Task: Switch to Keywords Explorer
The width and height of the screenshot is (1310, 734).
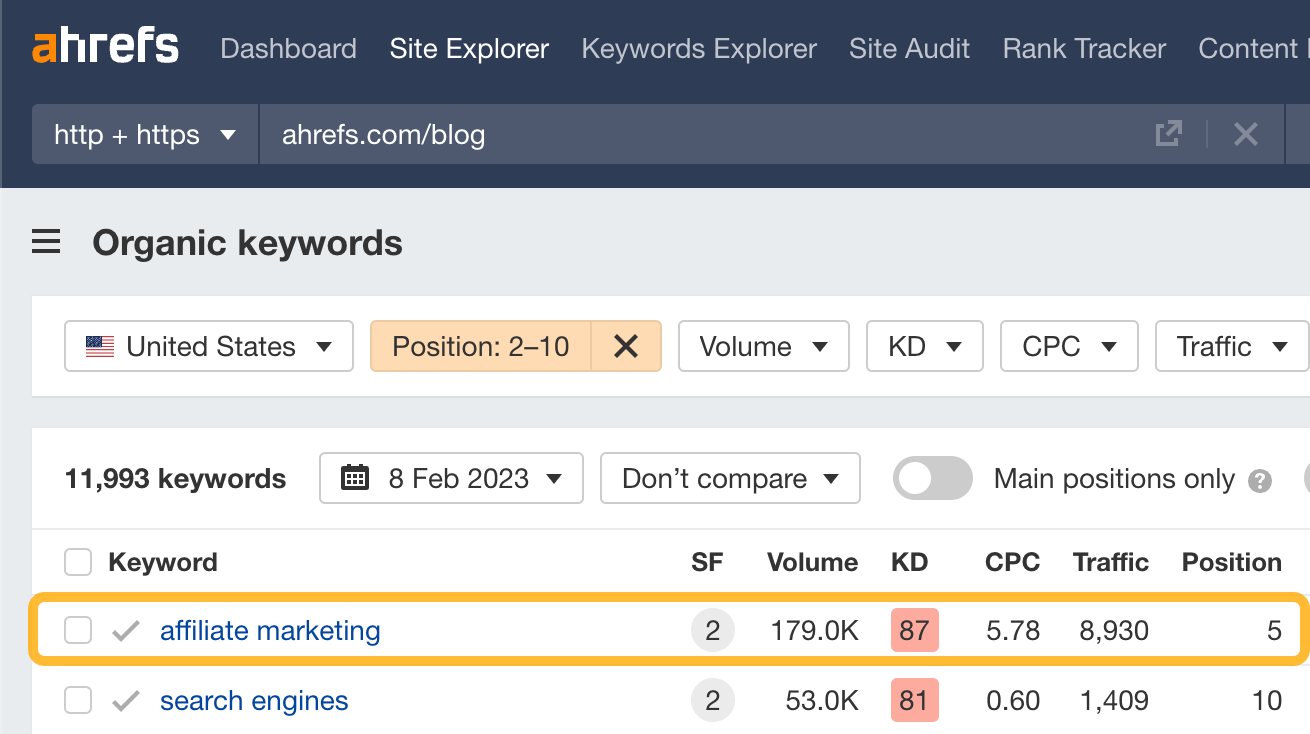Action: click(699, 48)
